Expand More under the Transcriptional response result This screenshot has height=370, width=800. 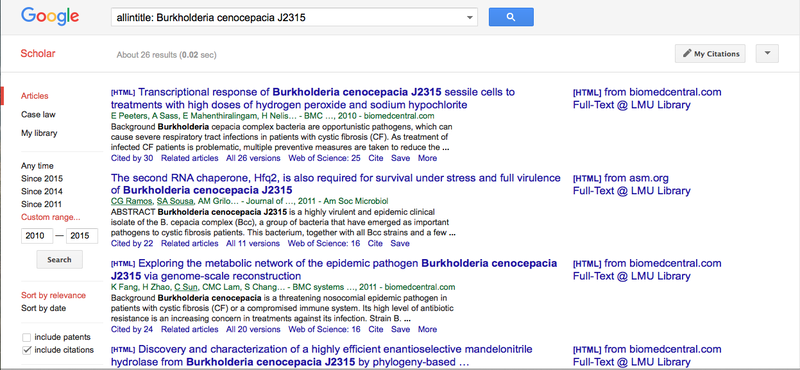pyautogui.click(x=427, y=158)
